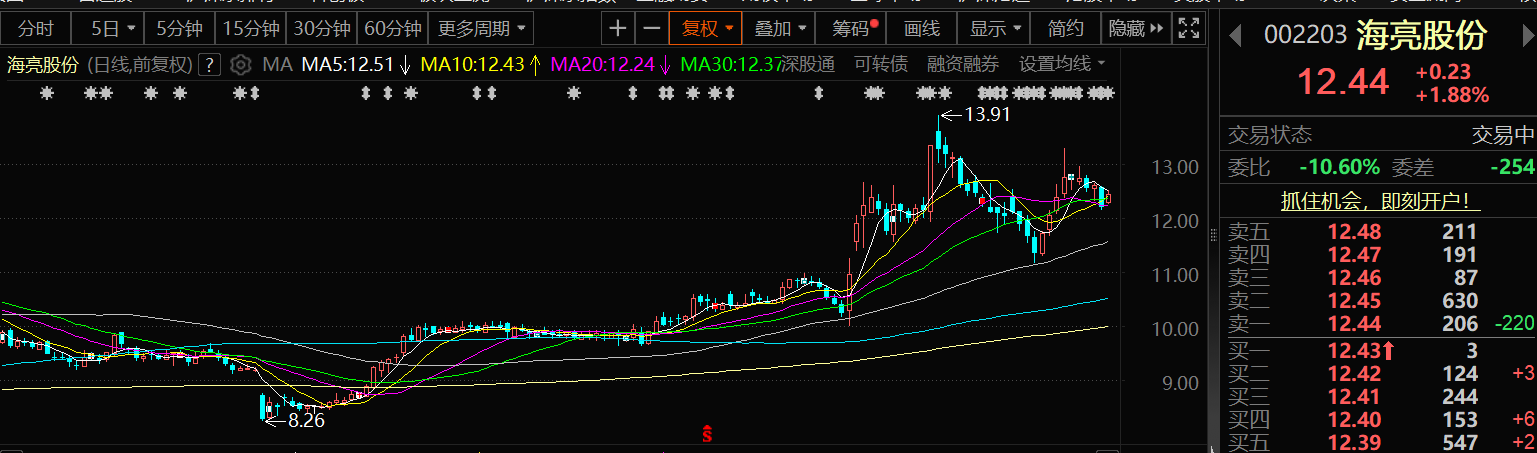This screenshot has width=1537, height=453.
Task: Go to previous stock with left arrow
Action: [1236, 35]
